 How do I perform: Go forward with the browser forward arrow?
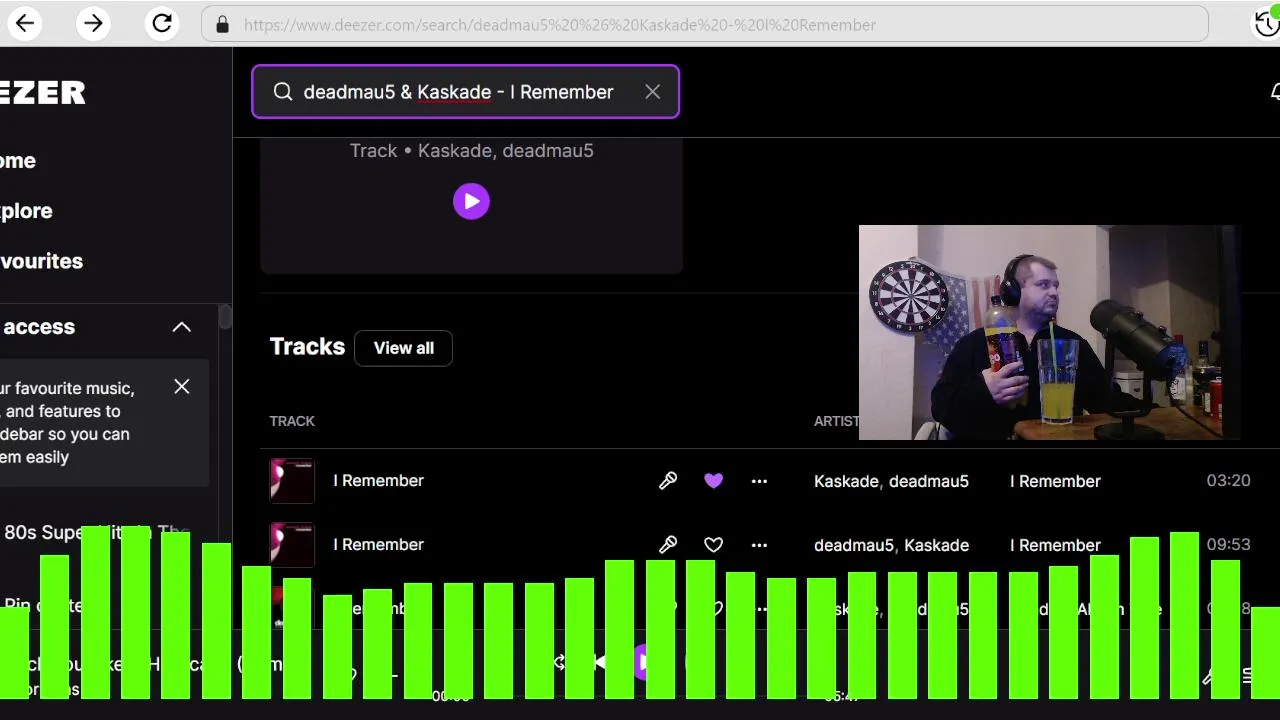[93, 23]
